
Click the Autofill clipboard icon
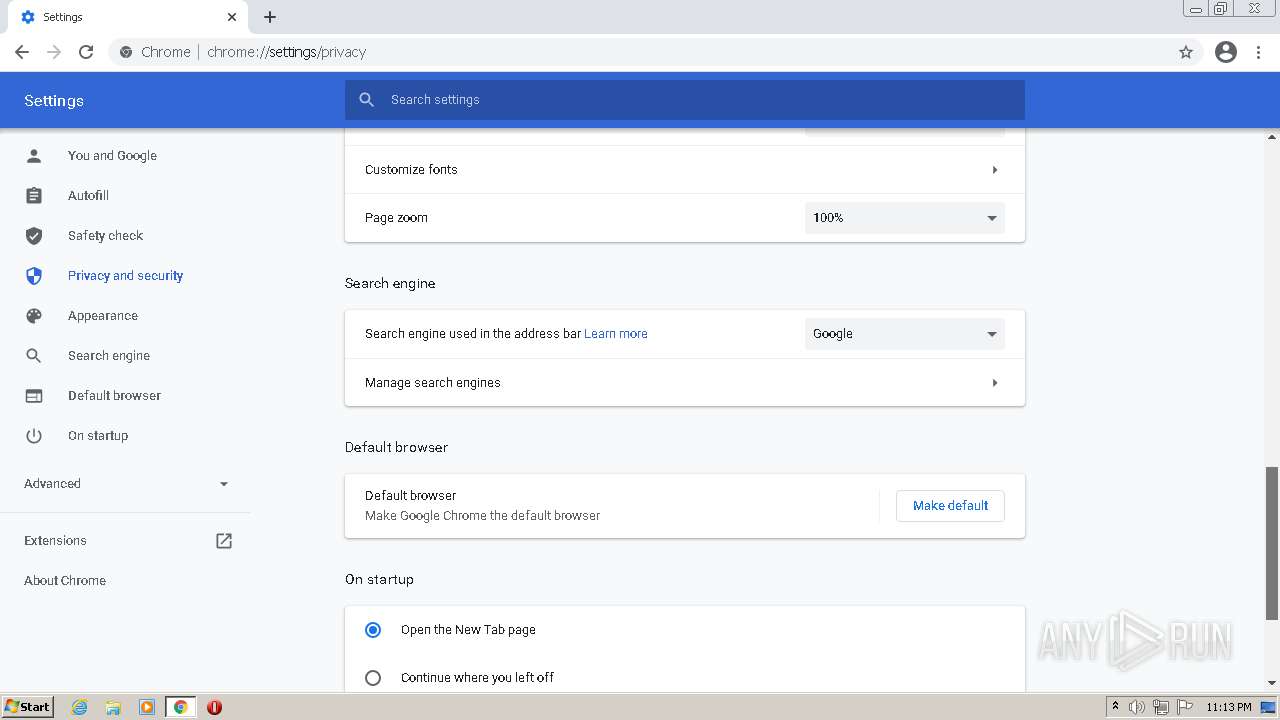(34, 196)
